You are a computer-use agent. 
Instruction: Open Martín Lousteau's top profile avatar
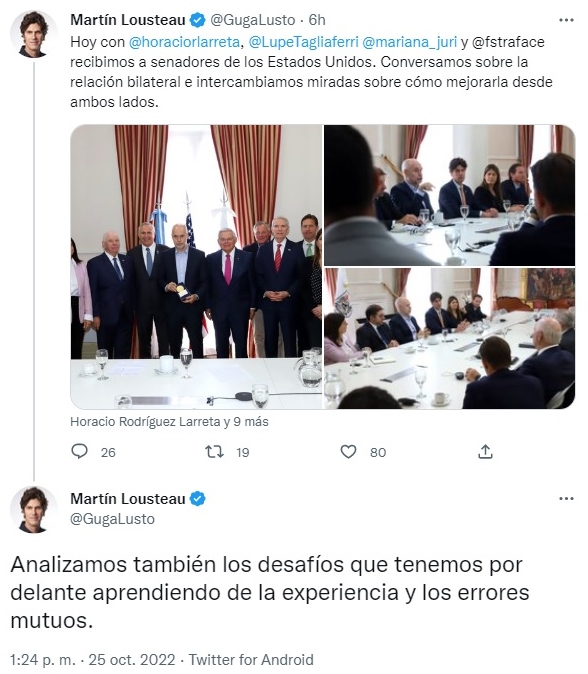(x=33, y=34)
